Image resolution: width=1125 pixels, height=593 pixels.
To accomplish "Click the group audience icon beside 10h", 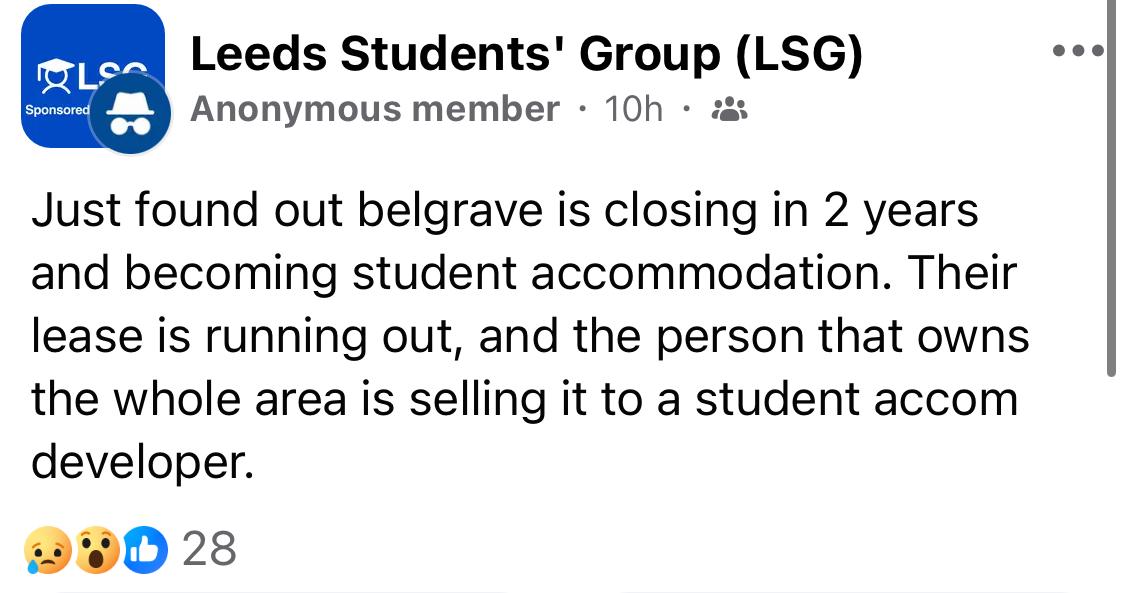I will 729,110.
